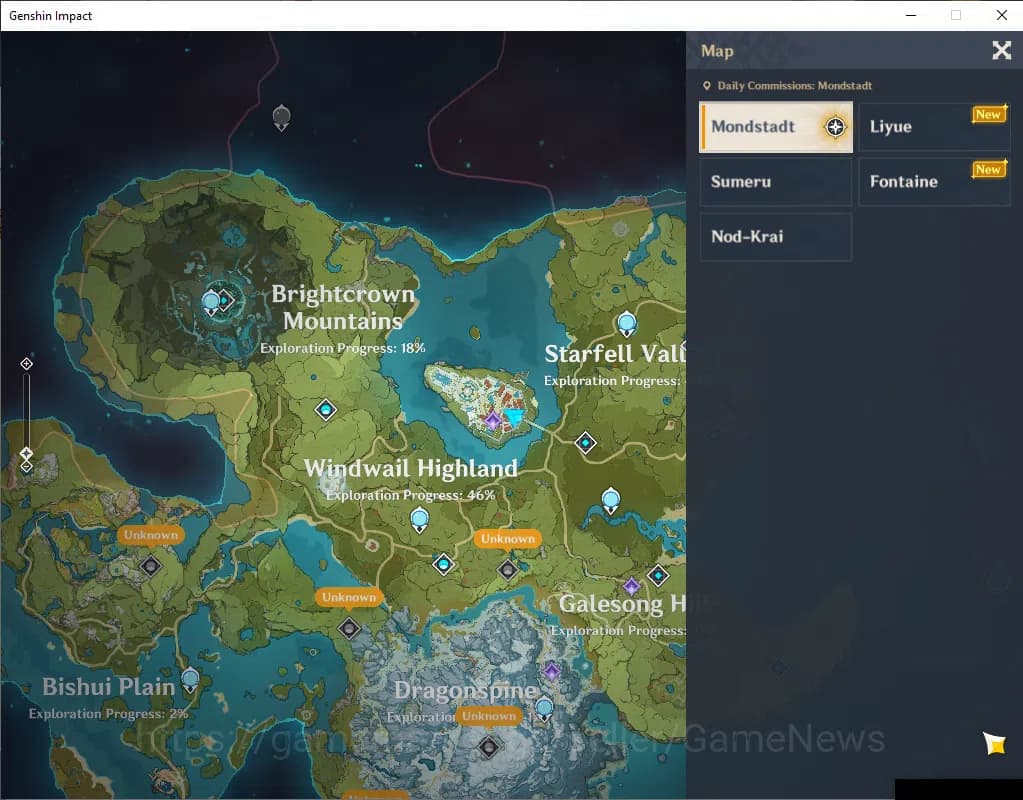The image size is (1023, 800).
Task: Select locked waypoint at bottom of Dragonspine
Action: (x=489, y=747)
